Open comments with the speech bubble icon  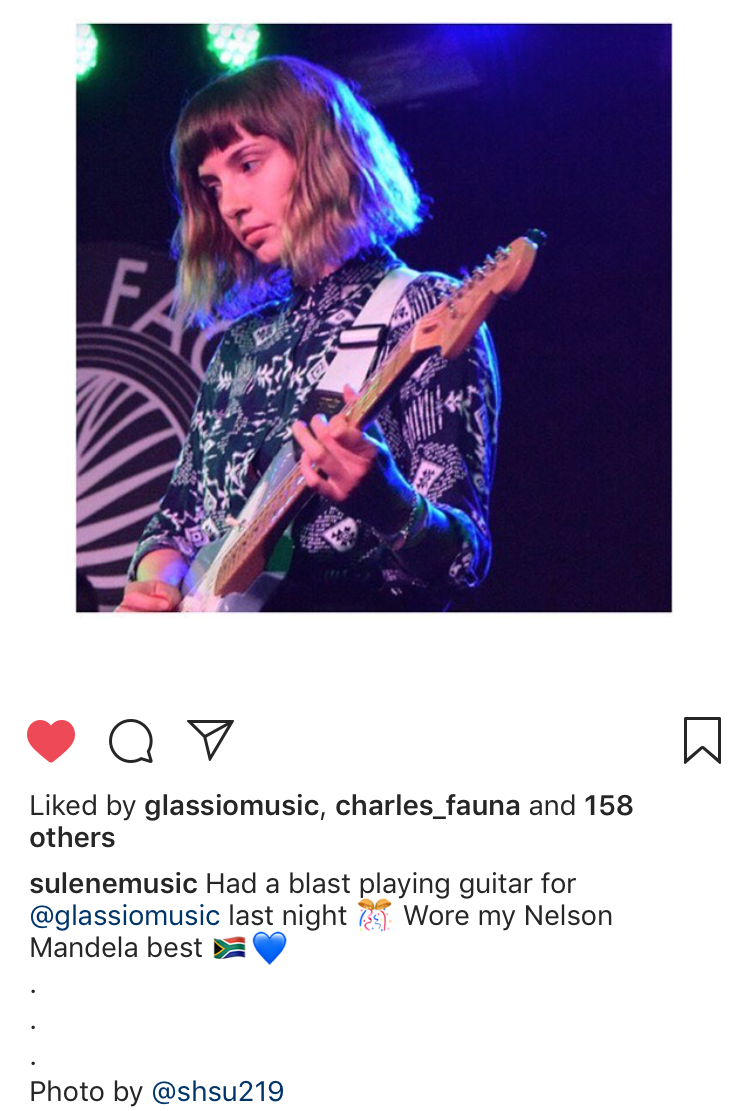pyautogui.click(x=131, y=740)
